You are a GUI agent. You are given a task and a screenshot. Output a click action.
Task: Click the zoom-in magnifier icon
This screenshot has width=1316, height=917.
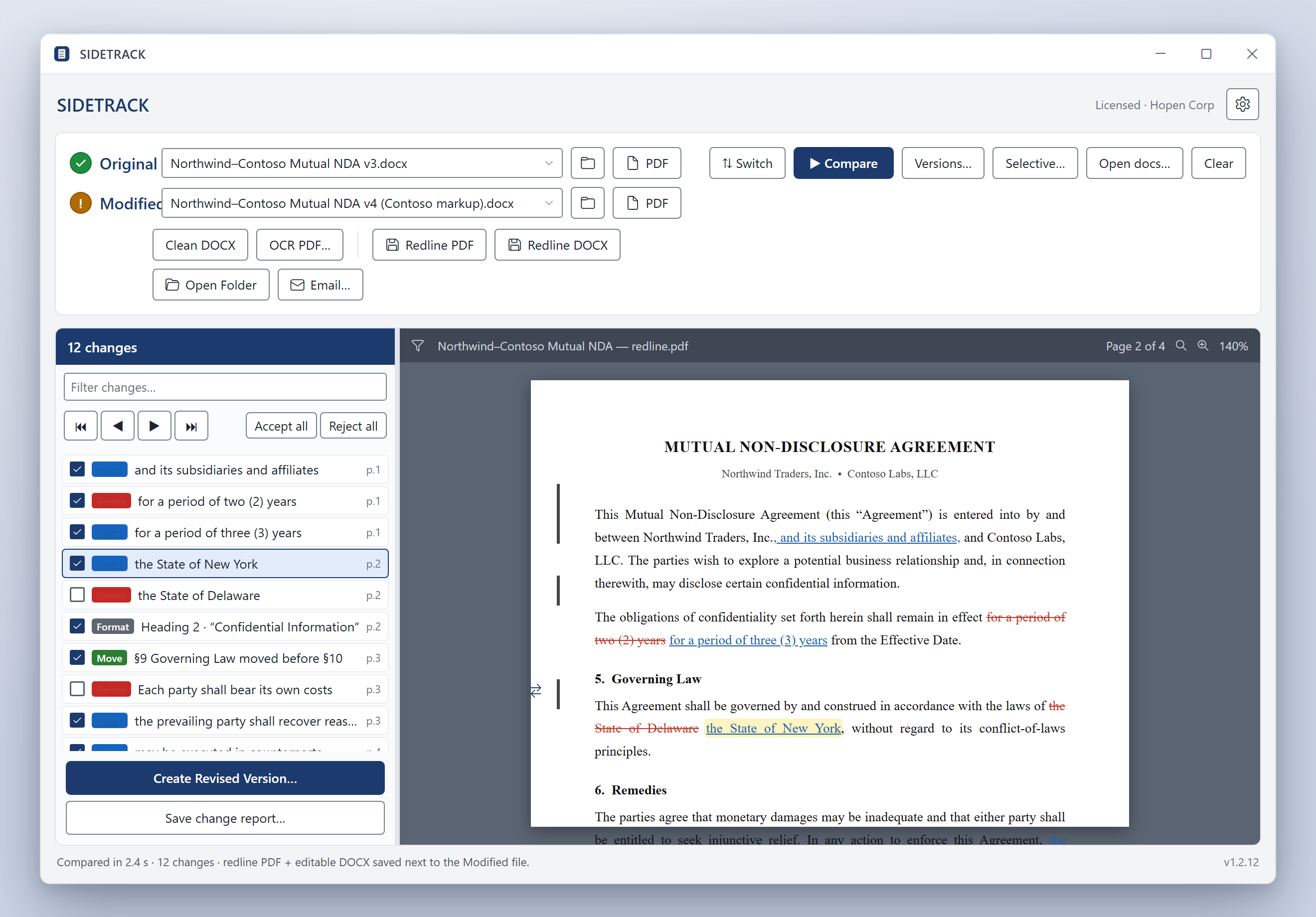[x=1202, y=345]
